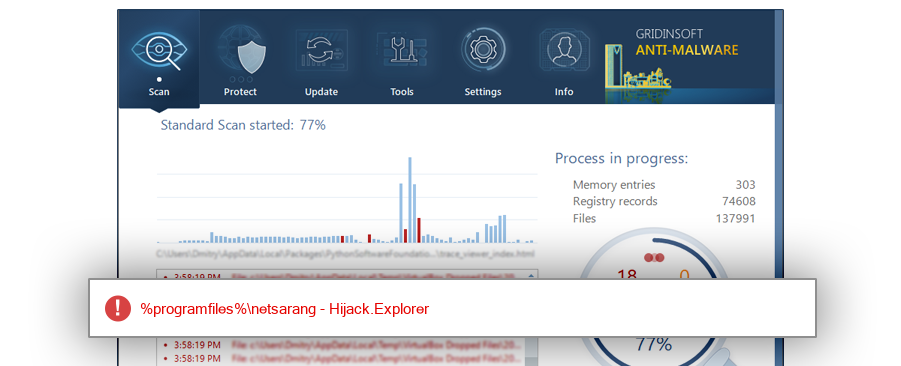The width and height of the screenshot is (901, 366).
Task: Click the Files count row
Action: tap(664, 218)
